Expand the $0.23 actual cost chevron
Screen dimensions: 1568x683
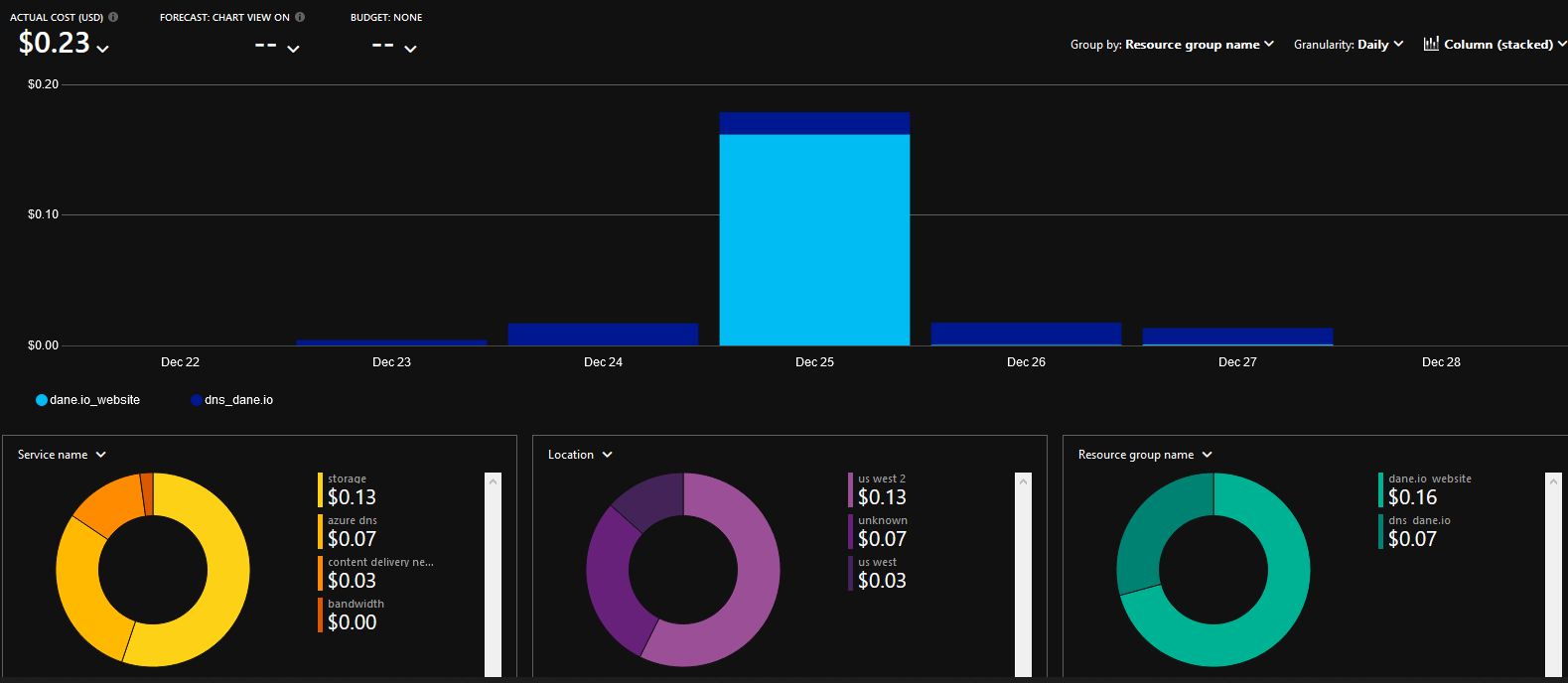tap(103, 49)
